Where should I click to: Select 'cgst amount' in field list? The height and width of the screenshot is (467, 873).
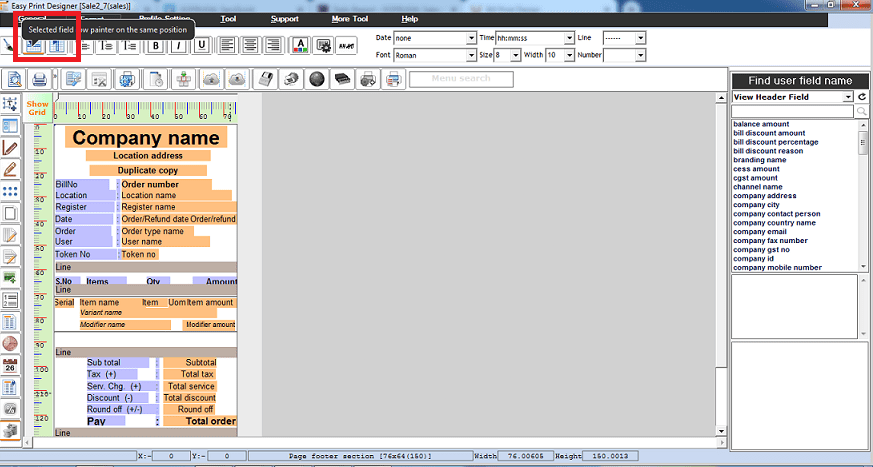[755, 178]
